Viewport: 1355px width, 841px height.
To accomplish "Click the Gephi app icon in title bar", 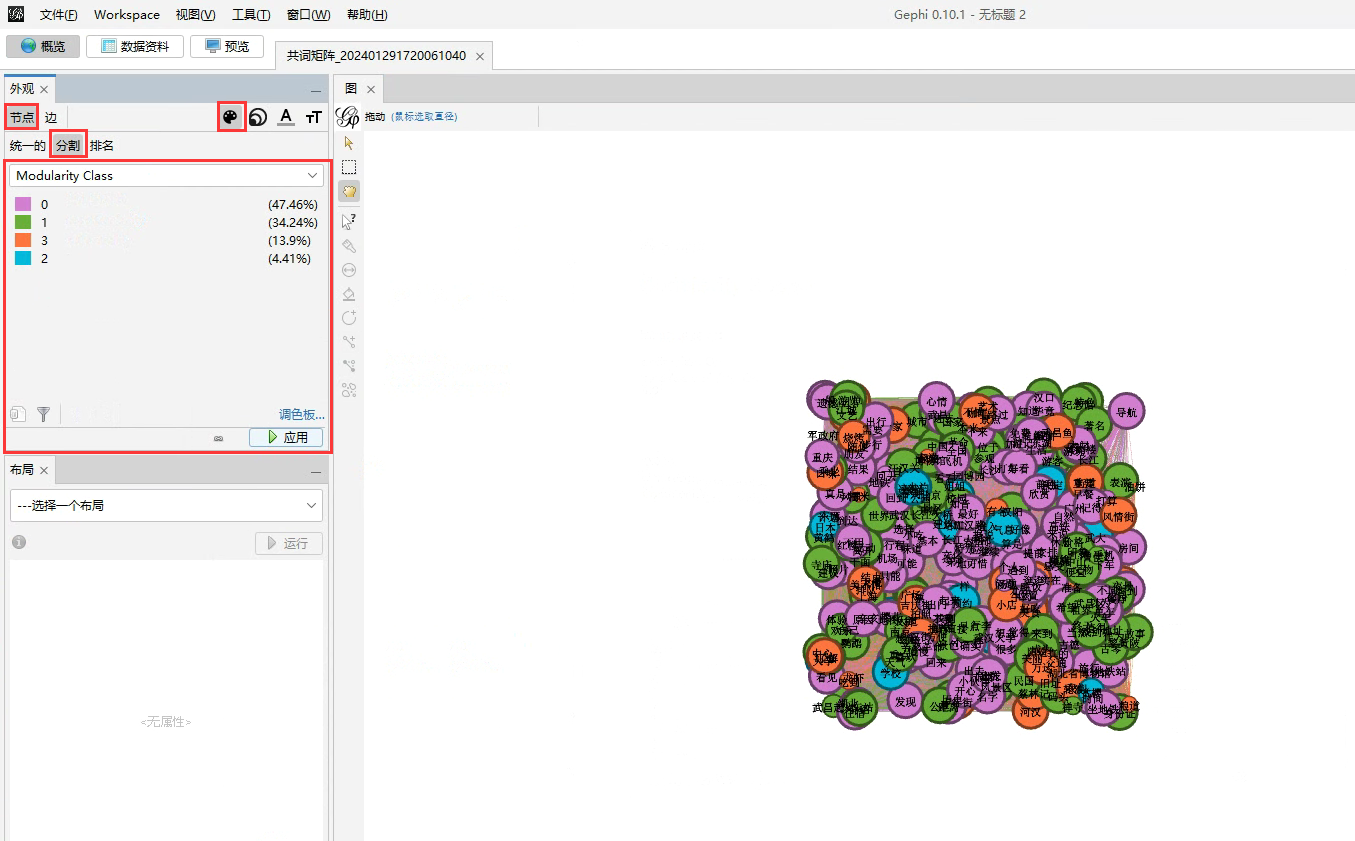I will (x=16, y=14).
